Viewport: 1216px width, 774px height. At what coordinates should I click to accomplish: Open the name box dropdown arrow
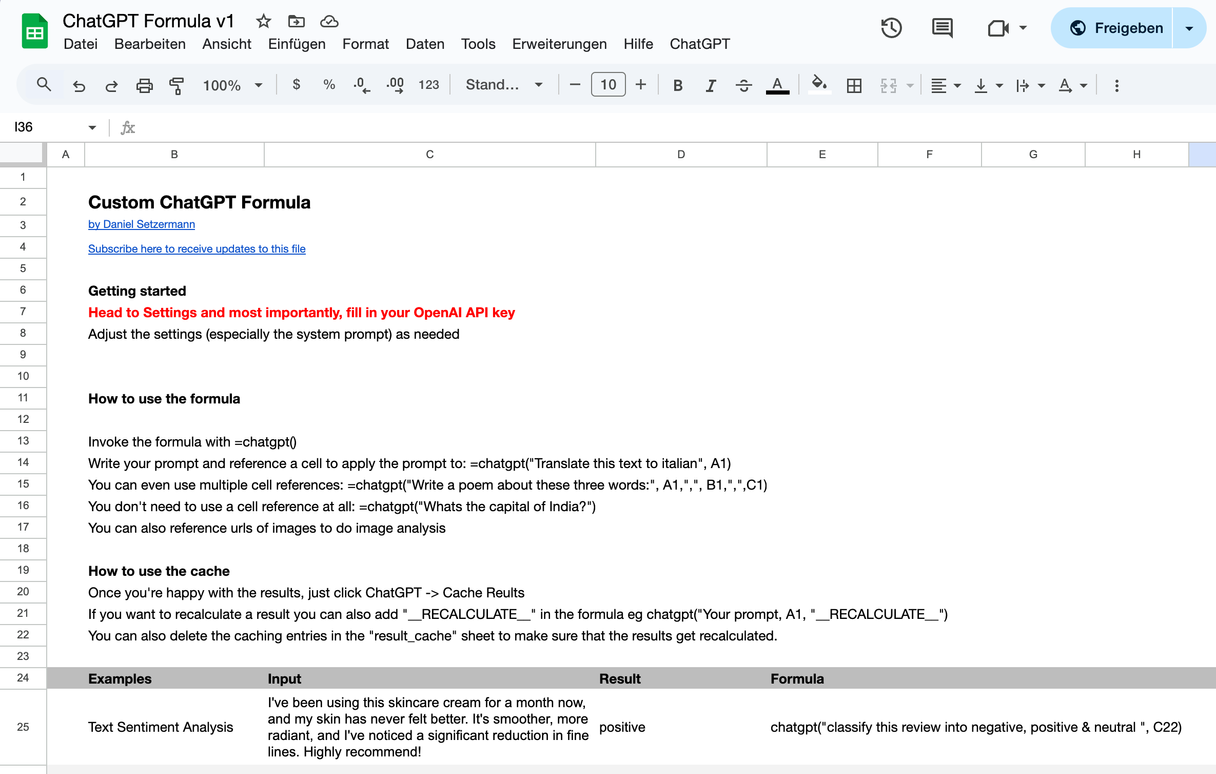(x=92, y=128)
